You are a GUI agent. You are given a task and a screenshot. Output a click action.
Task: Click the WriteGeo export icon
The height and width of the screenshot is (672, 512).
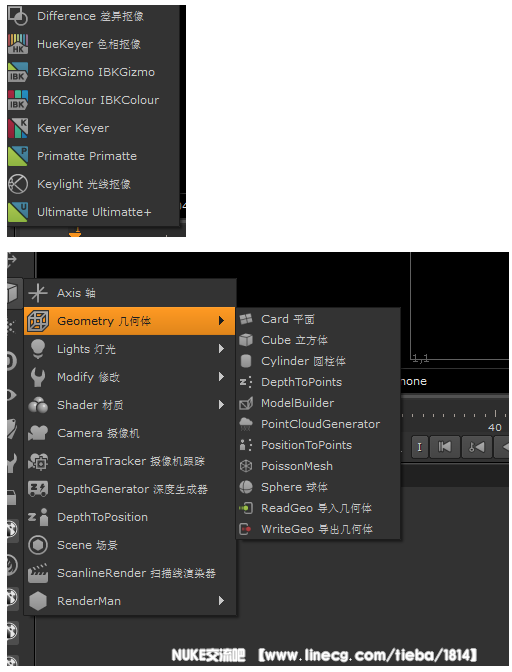246,529
